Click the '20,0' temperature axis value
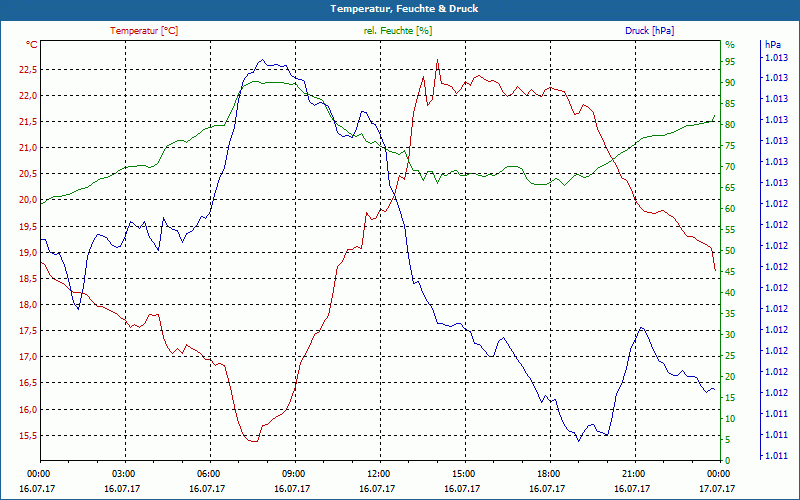This screenshot has height=500, width=800. 28,200
